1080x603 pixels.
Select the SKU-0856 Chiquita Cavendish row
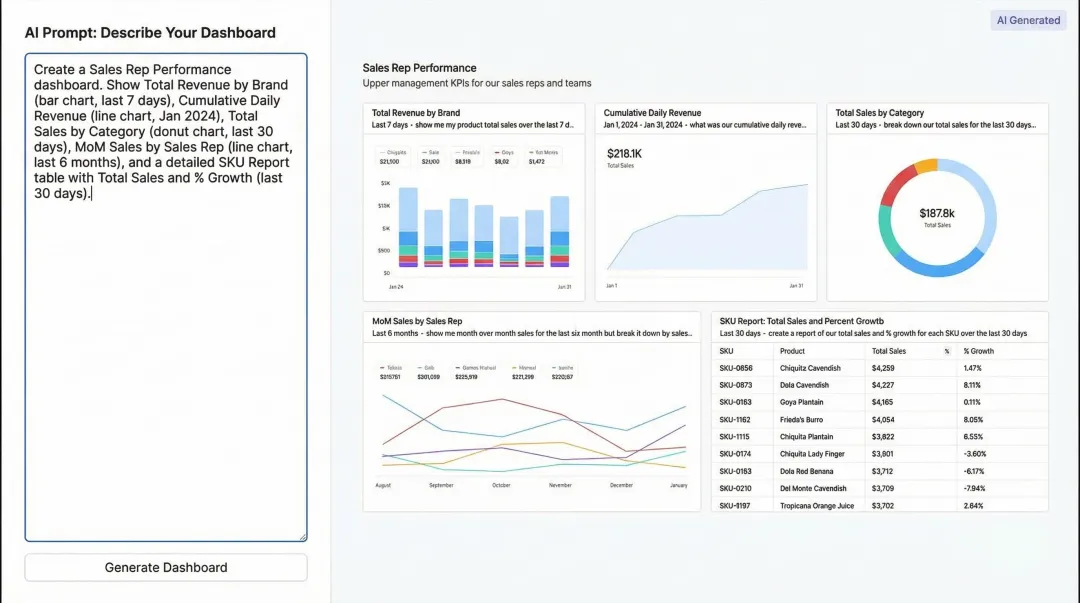click(860, 369)
